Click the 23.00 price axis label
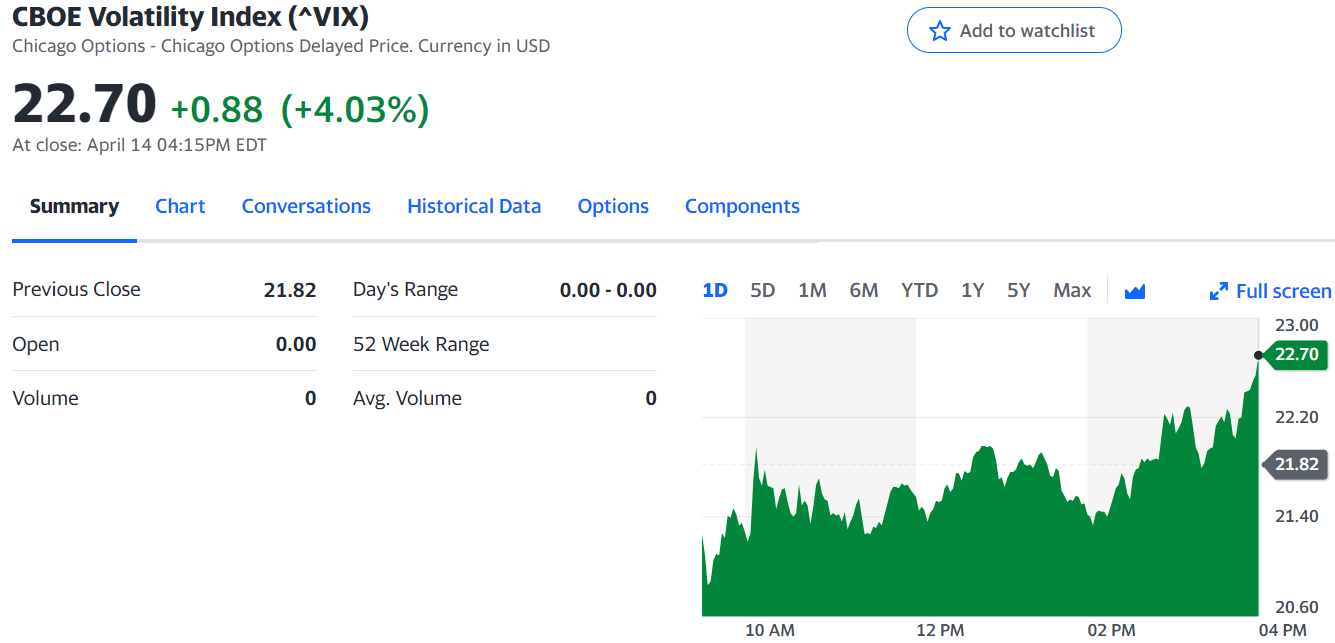This screenshot has width=1335, height=643. coord(1296,325)
